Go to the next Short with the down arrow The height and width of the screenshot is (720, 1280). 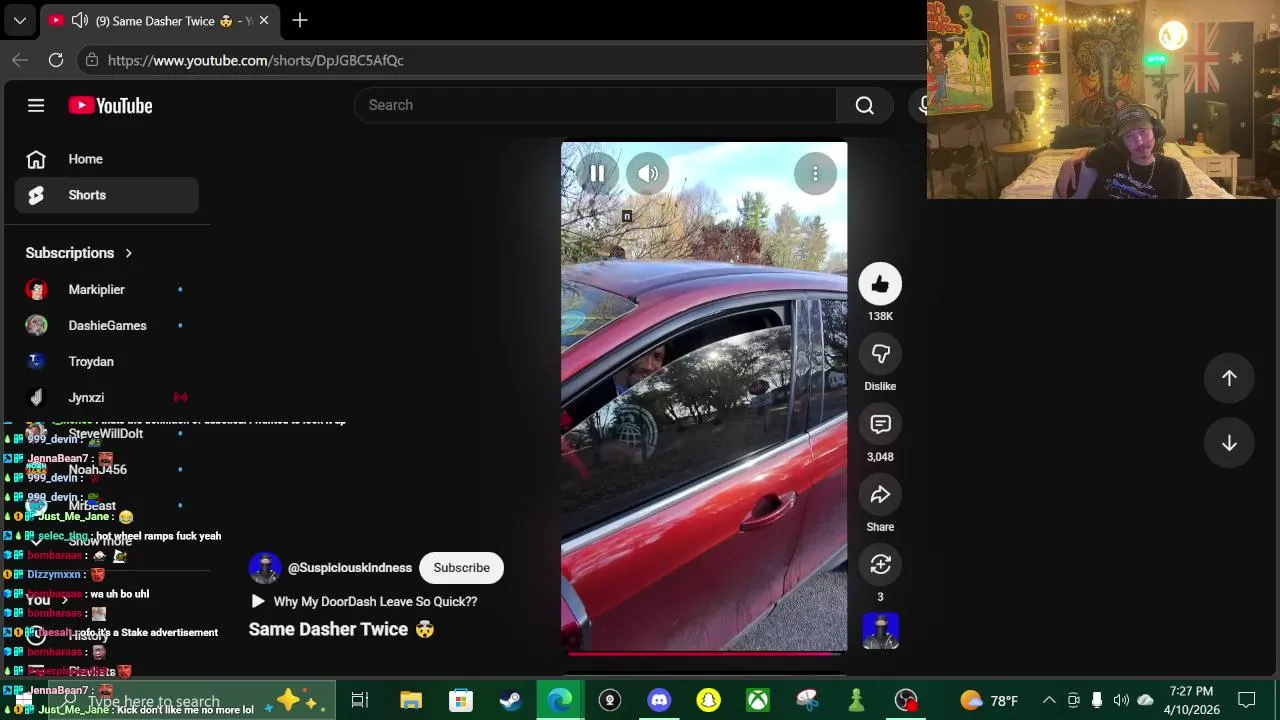pyautogui.click(x=1229, y=444)
